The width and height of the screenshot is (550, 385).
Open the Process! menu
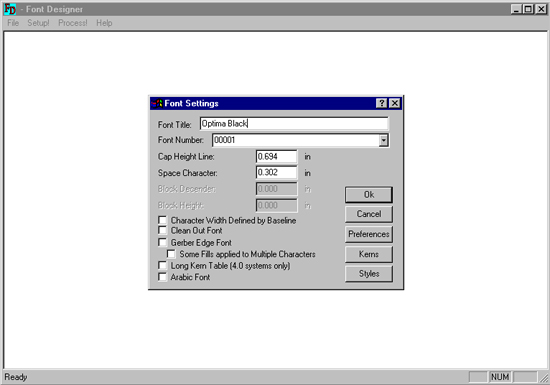(73, 23)
